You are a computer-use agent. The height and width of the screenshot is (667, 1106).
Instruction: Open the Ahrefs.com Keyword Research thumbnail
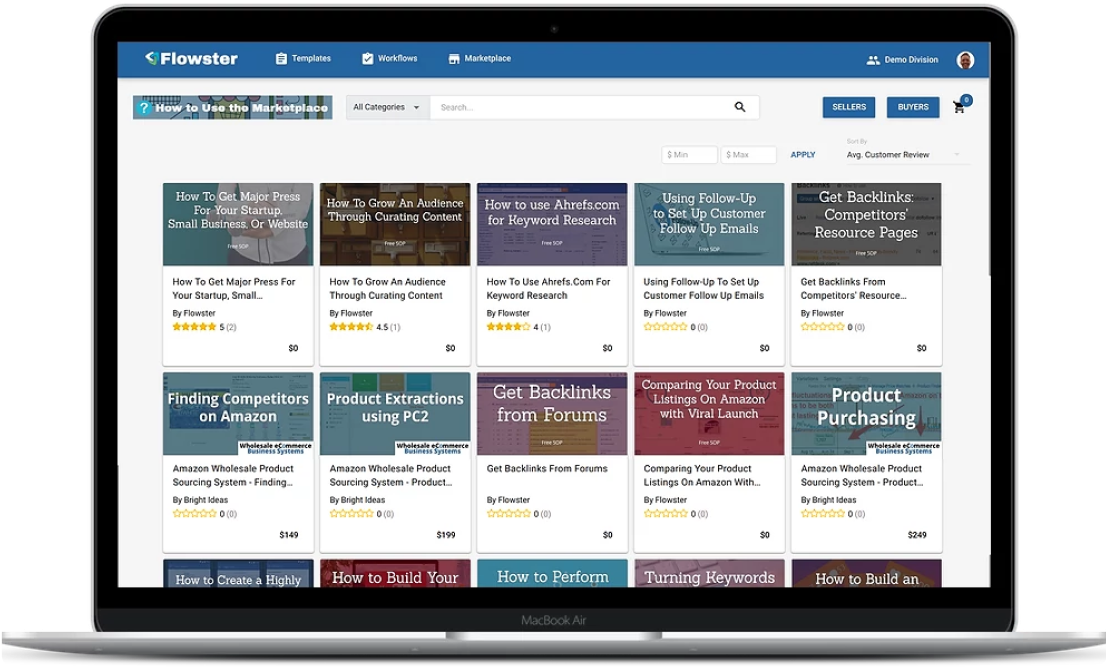[x=552, y=224]
